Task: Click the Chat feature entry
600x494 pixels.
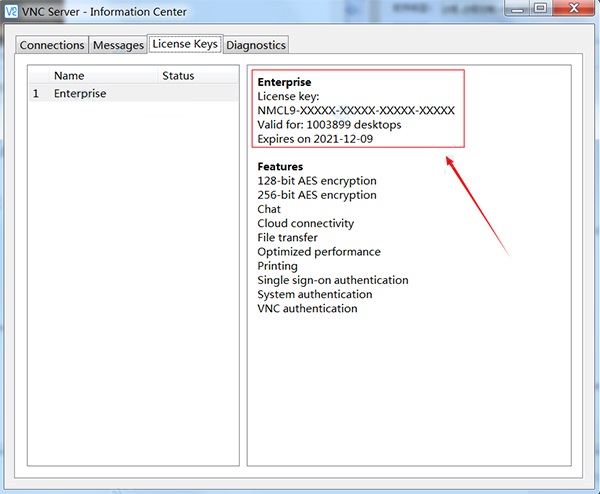Action: [x=269, y=209]
